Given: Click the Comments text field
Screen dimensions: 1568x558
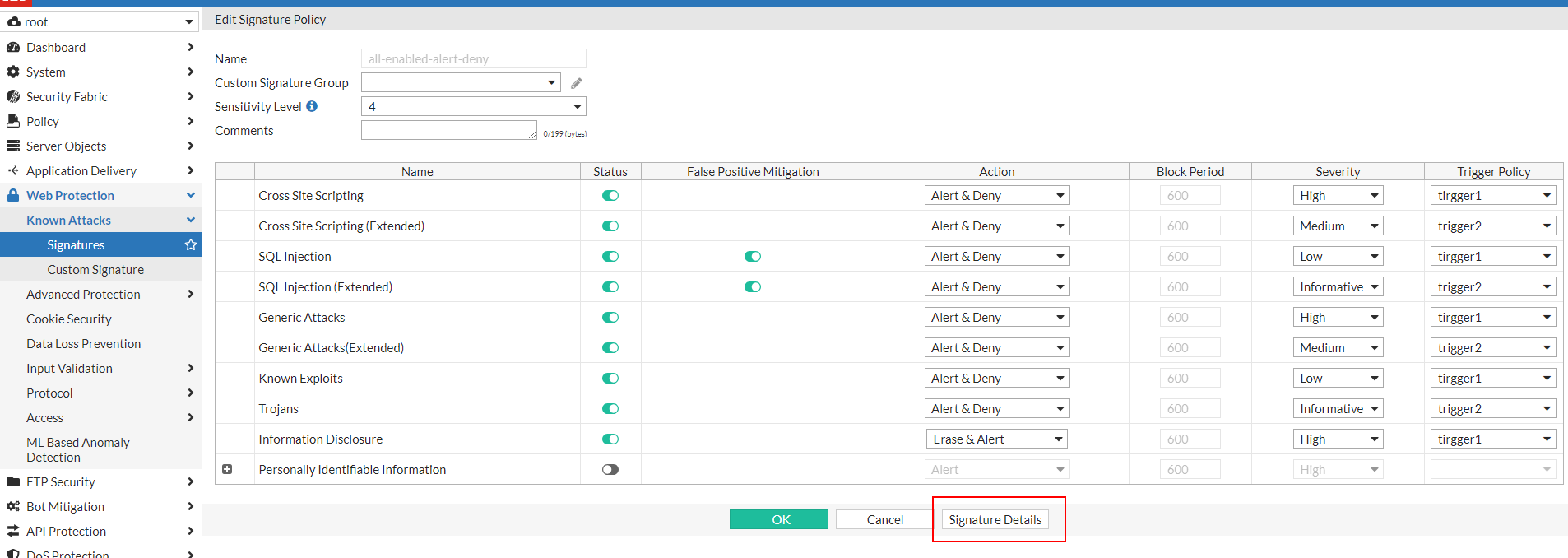Looking at the screenshot, I should (x=448, y=130).
